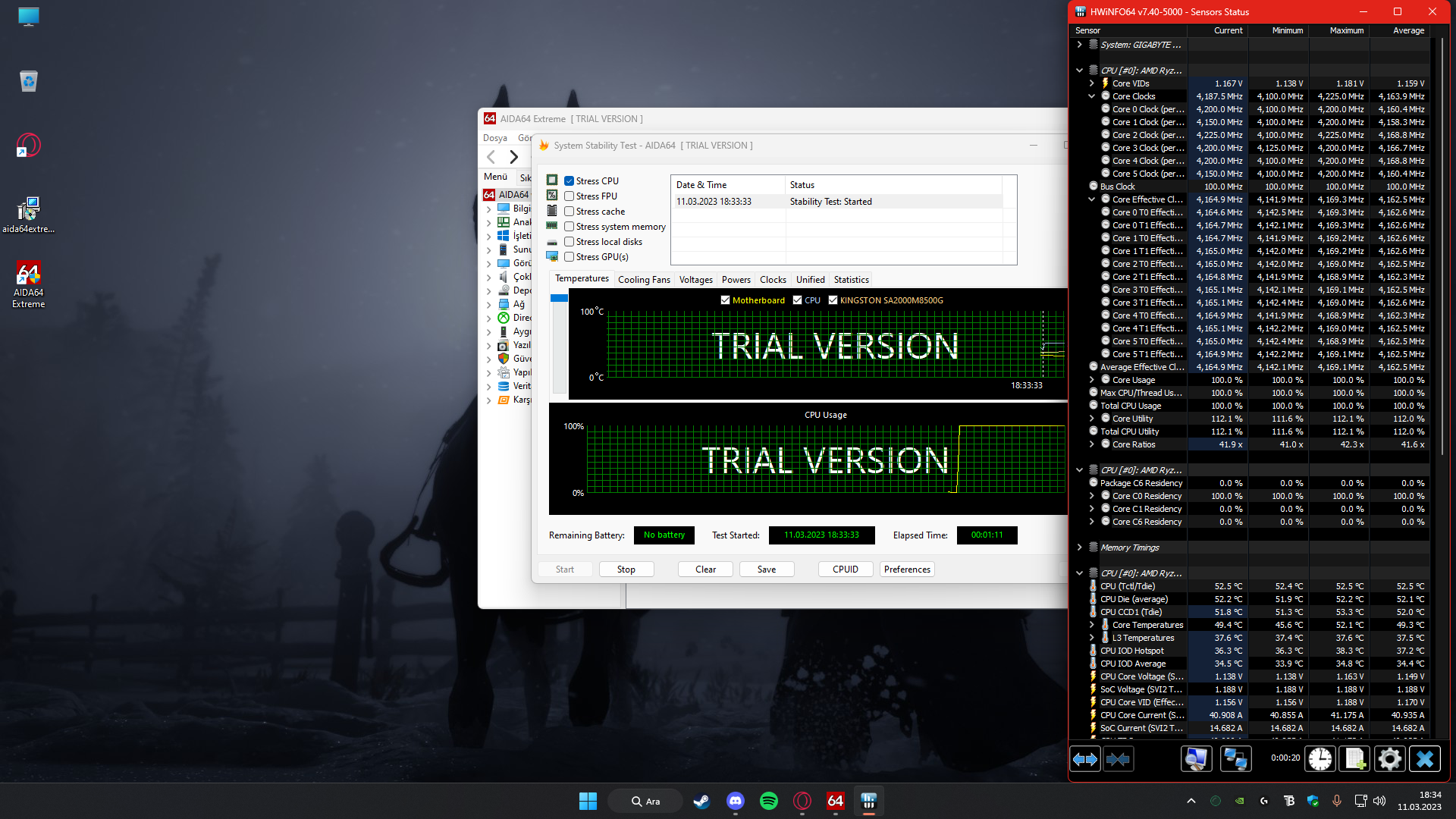
Task: Open Windows Start menu
Action: [588, 801]
